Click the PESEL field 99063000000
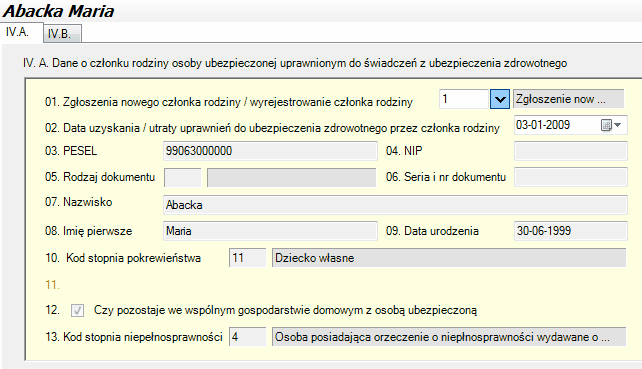This screenshot has width=642, height=369. (x=270, y=151)
